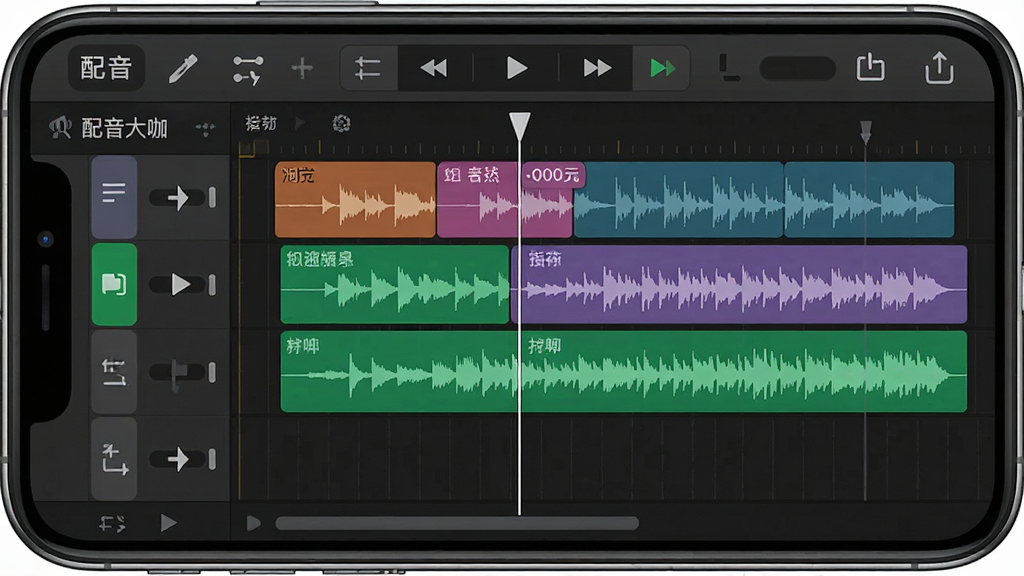The height and width of the screenshot is (576, 1024).
Task: Add a new track with plus icon
Action: (x=302, y=68)
